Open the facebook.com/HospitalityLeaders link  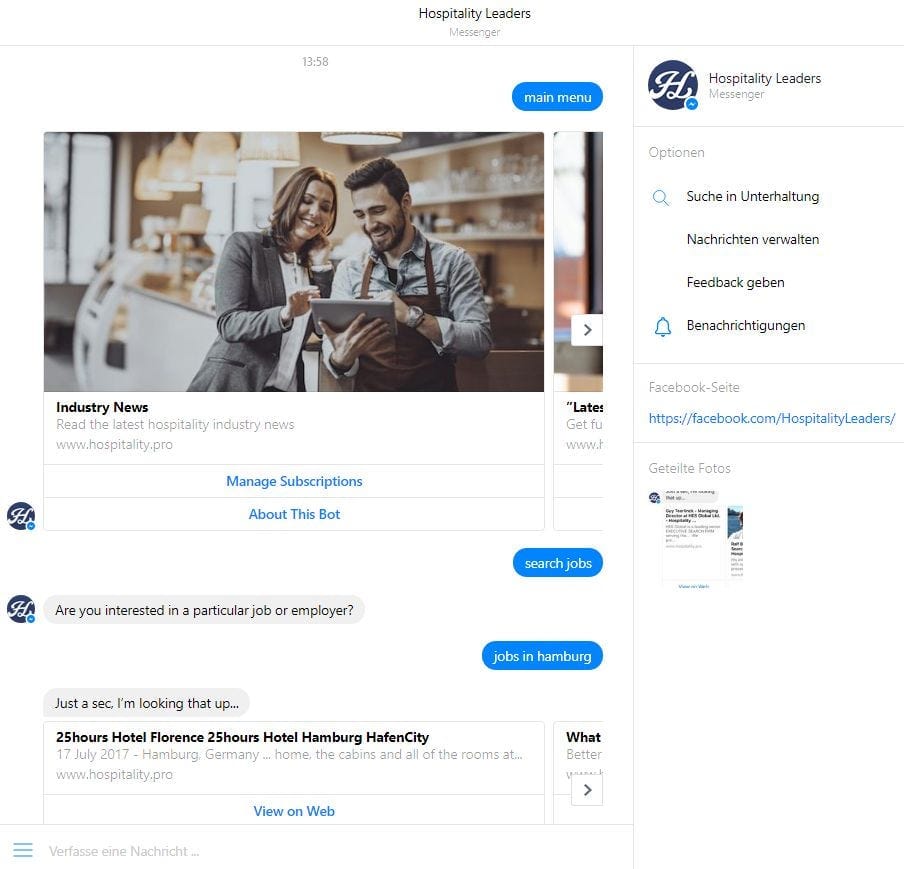(771, 418)
